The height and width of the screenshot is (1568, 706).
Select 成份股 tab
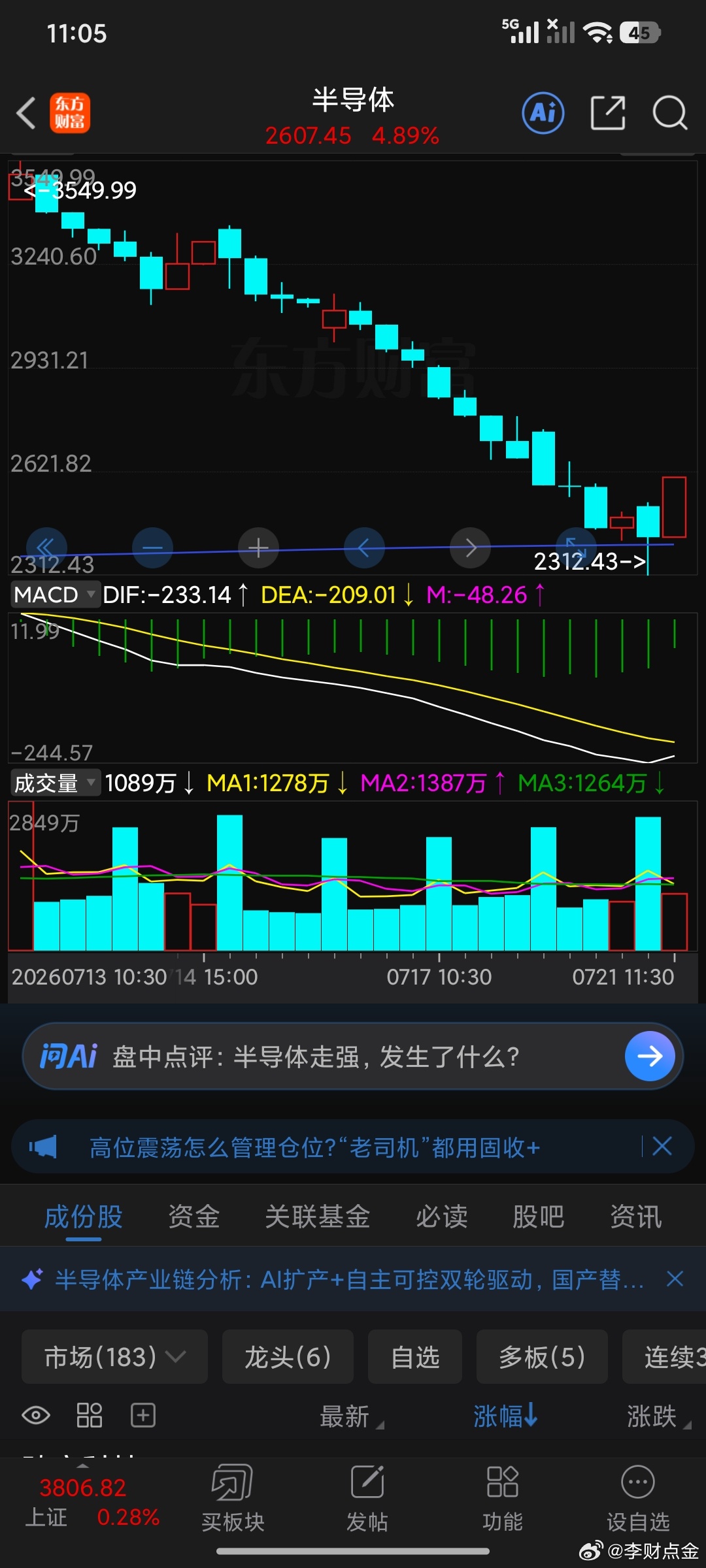coord(84,1217)
